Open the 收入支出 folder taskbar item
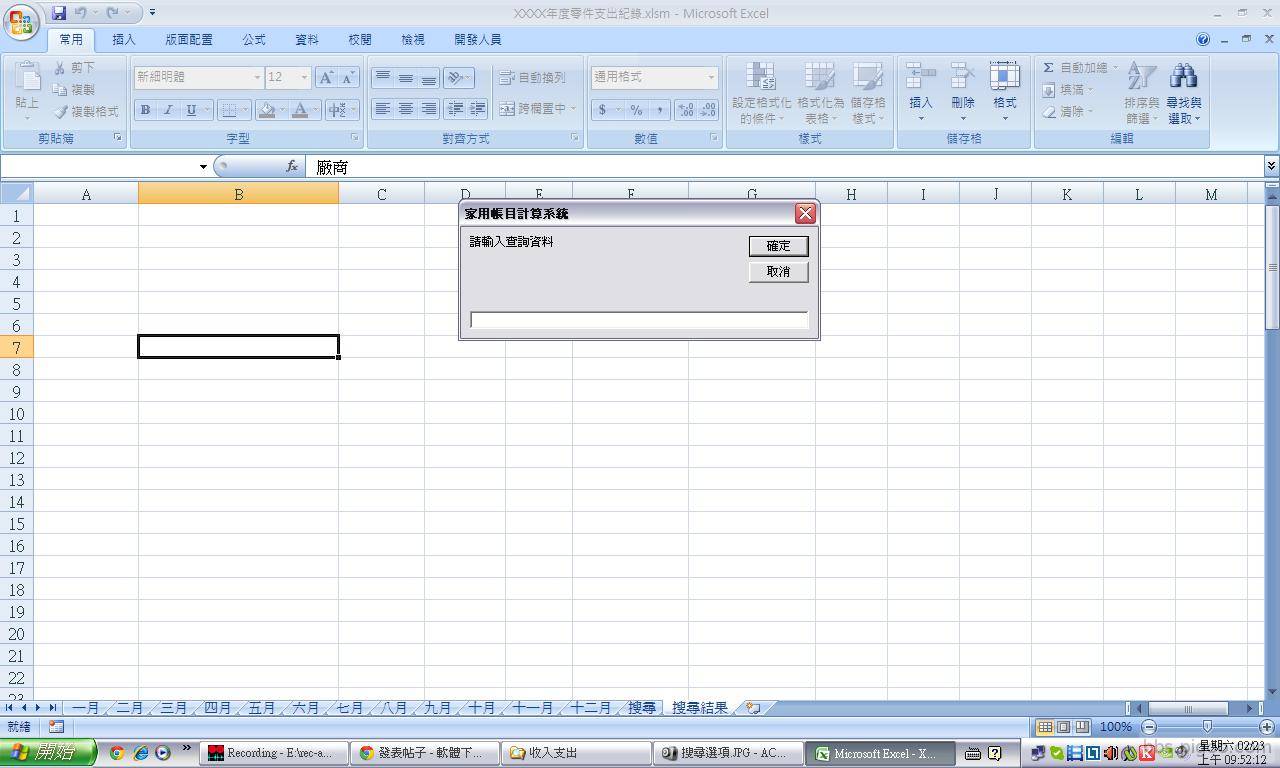Image resolution: width=1280 pixels, height=768 pixels. tap(574, 753)
